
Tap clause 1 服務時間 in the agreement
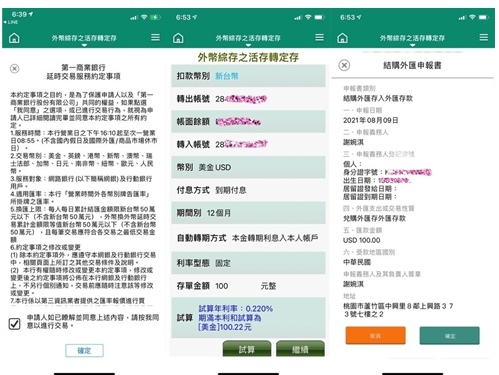83,140
